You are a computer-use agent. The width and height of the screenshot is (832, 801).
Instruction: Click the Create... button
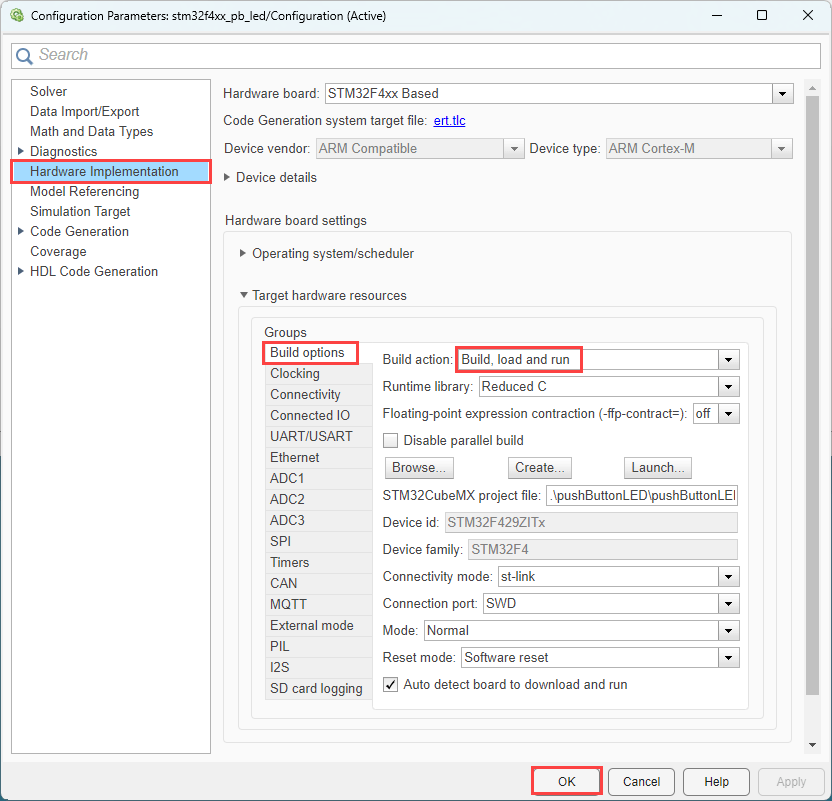540,468
